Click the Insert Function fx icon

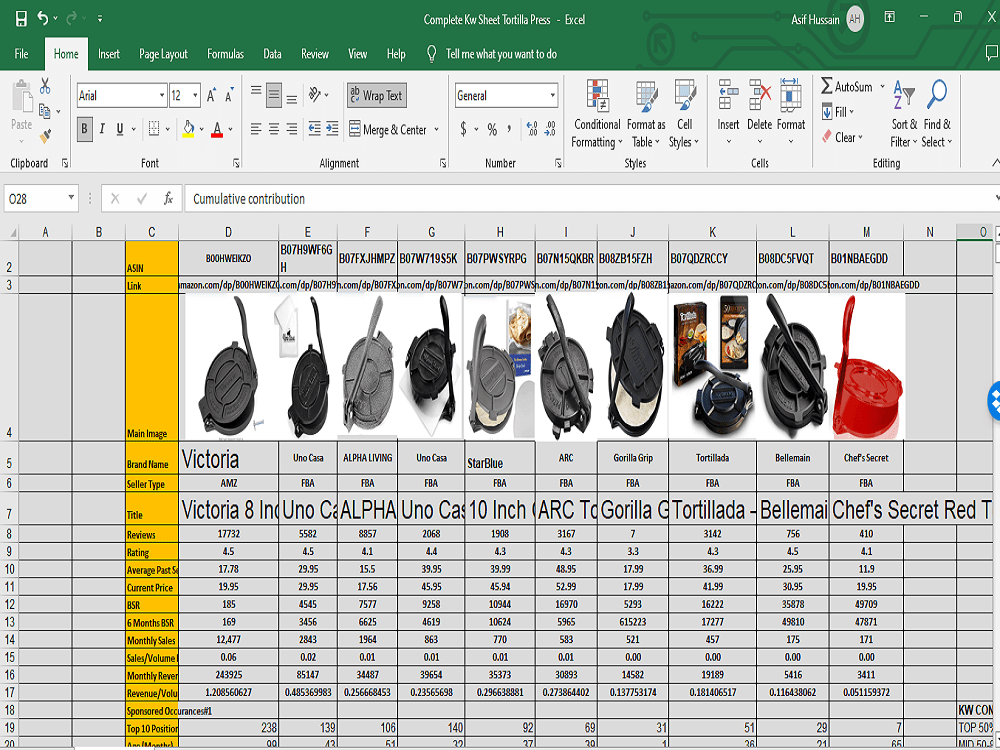pos(168,198)
